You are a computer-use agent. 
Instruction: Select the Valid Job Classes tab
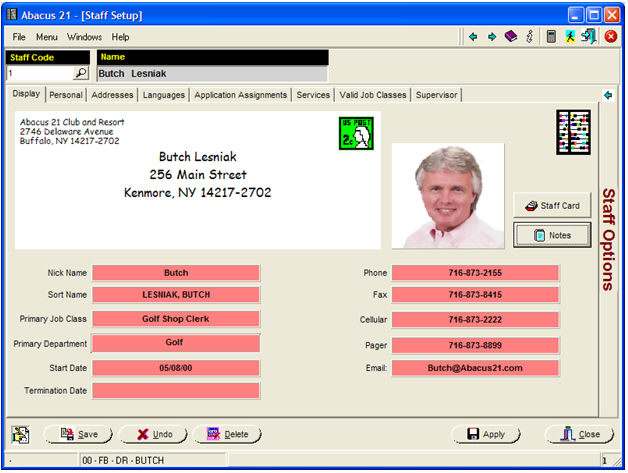coord(373,95)
